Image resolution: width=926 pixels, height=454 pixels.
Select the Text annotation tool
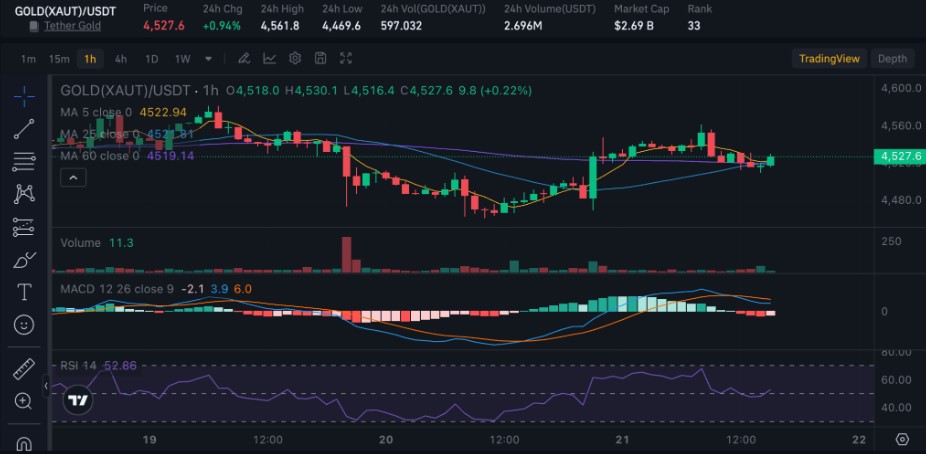(x=24, y=292)
